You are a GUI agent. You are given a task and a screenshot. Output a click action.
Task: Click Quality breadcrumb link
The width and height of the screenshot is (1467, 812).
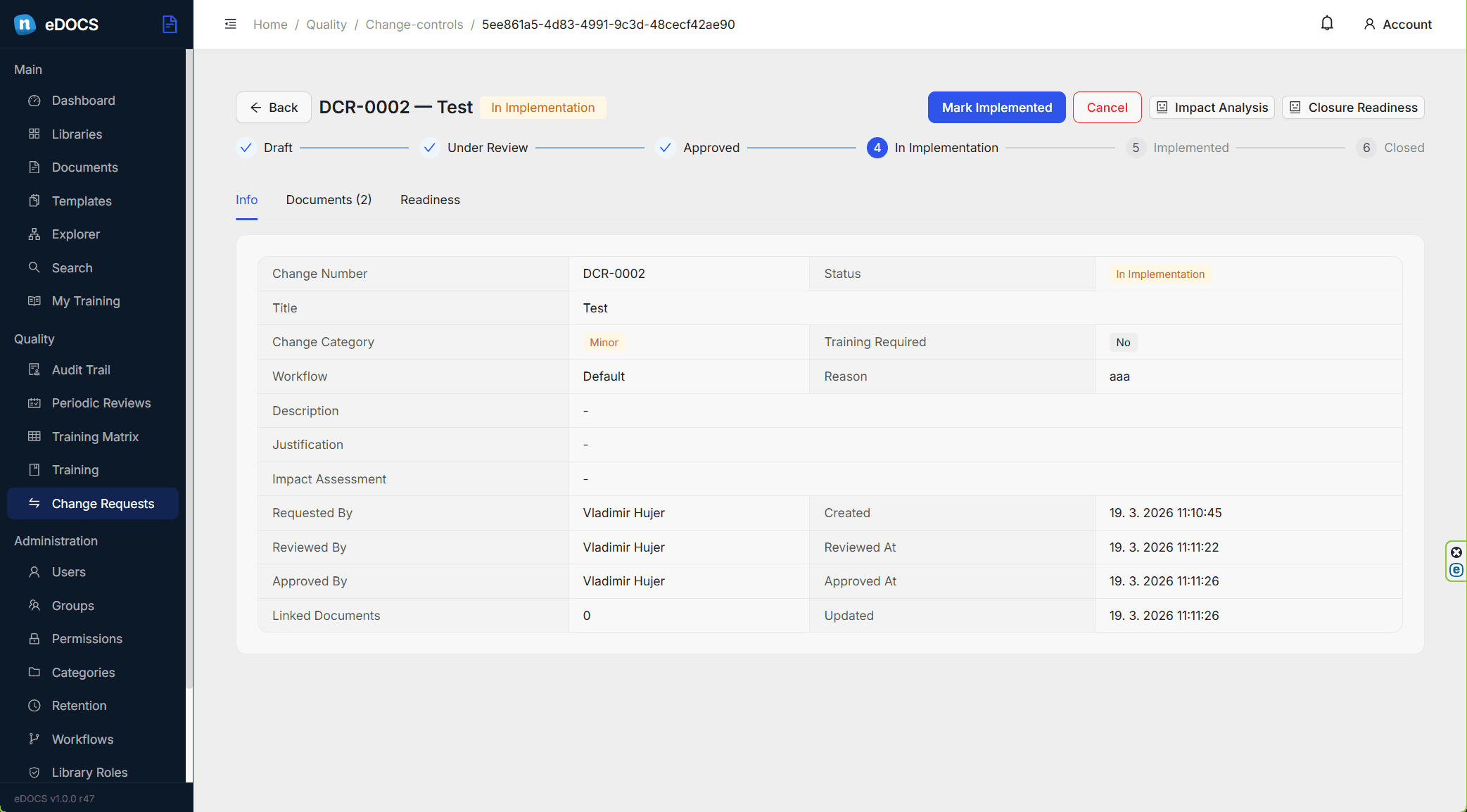326,25
